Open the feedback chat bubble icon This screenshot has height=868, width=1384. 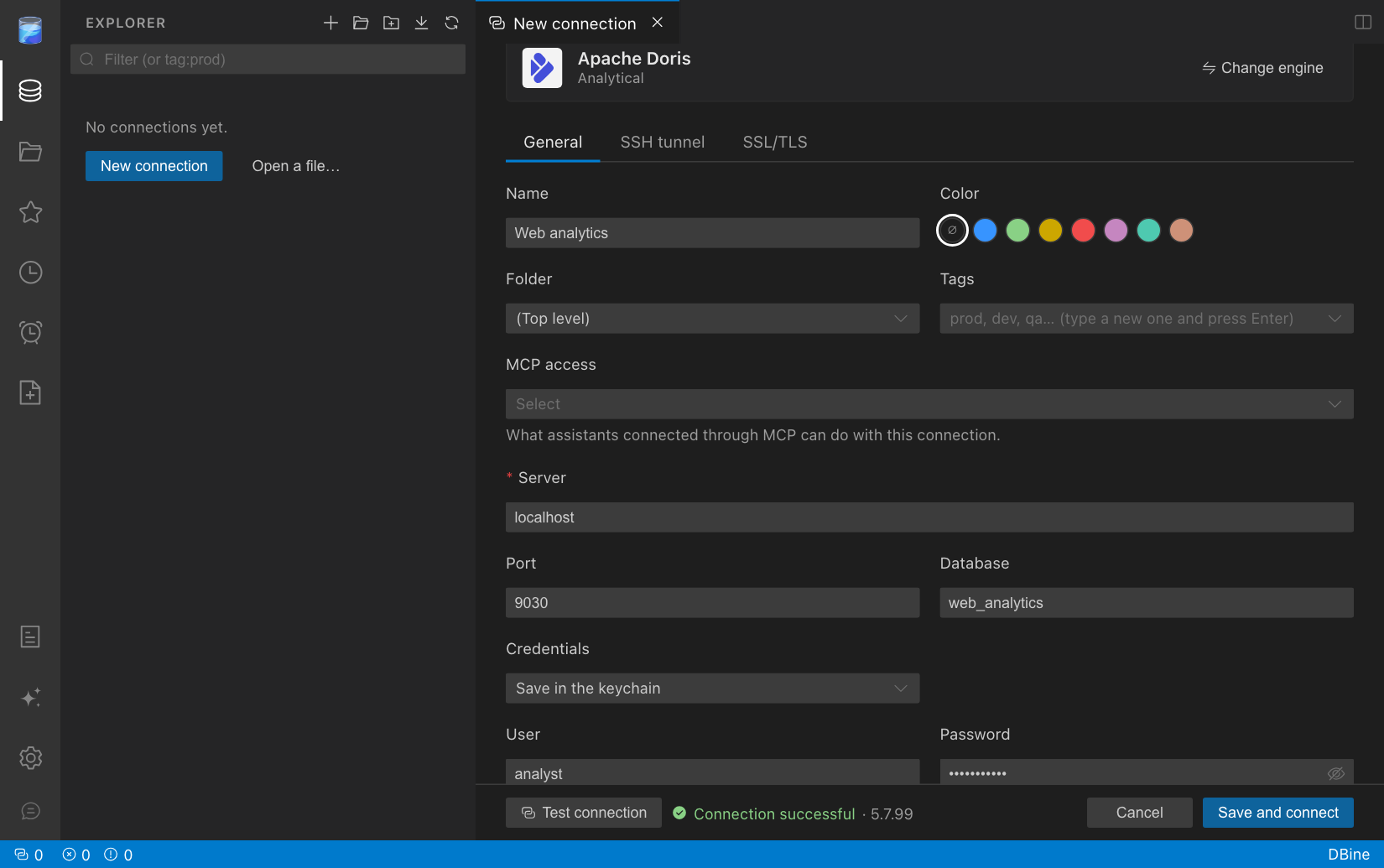tap(30, 811)
